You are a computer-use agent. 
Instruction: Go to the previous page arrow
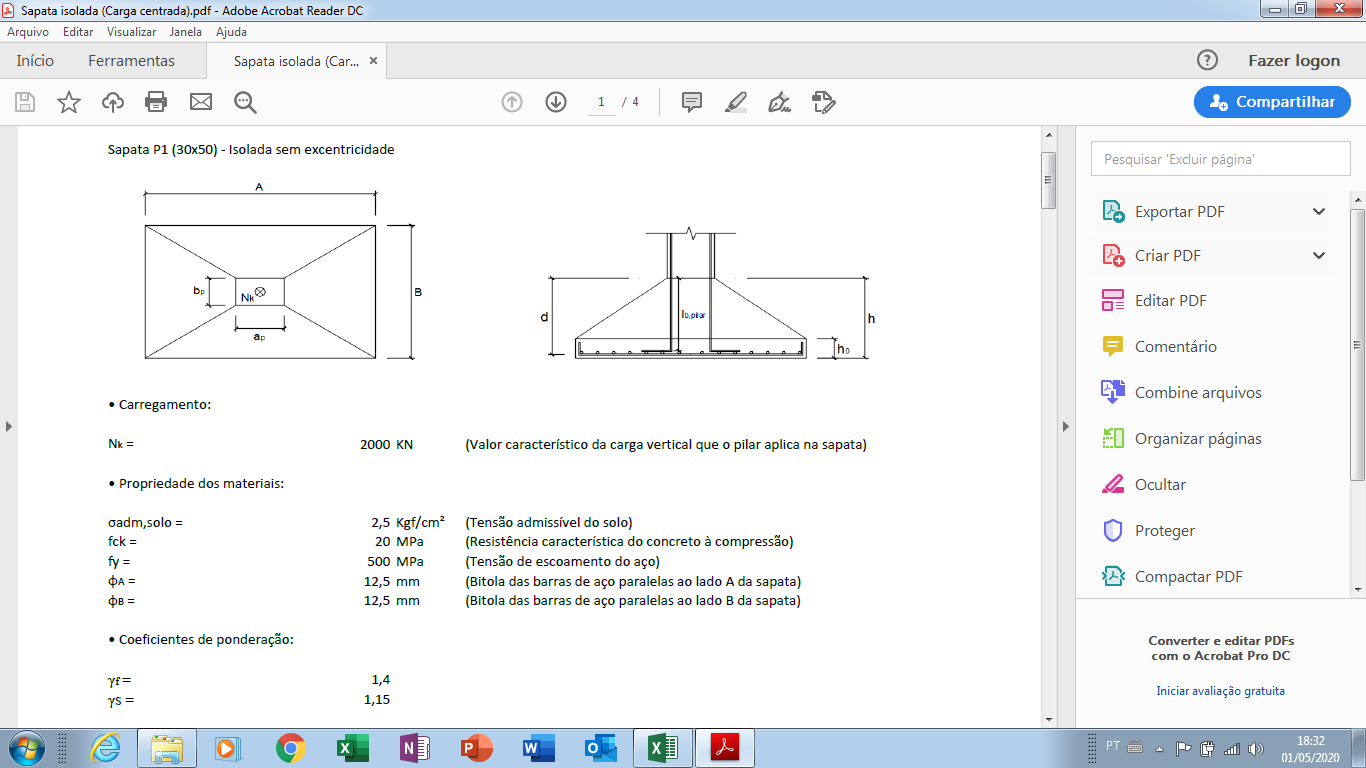click(512, 102)
